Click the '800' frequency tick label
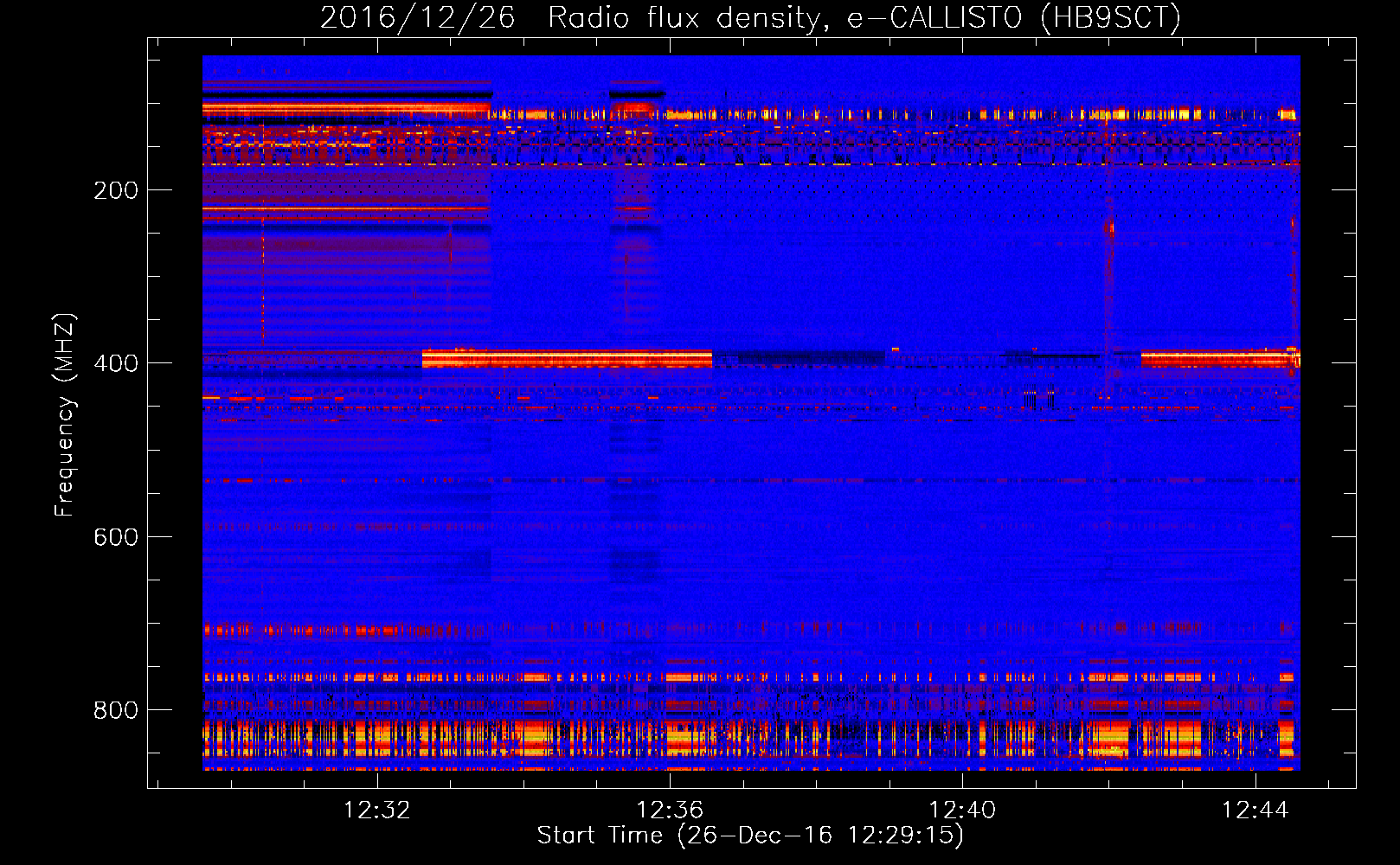This screenshot has height=865, width=1400. coord(116,710)
